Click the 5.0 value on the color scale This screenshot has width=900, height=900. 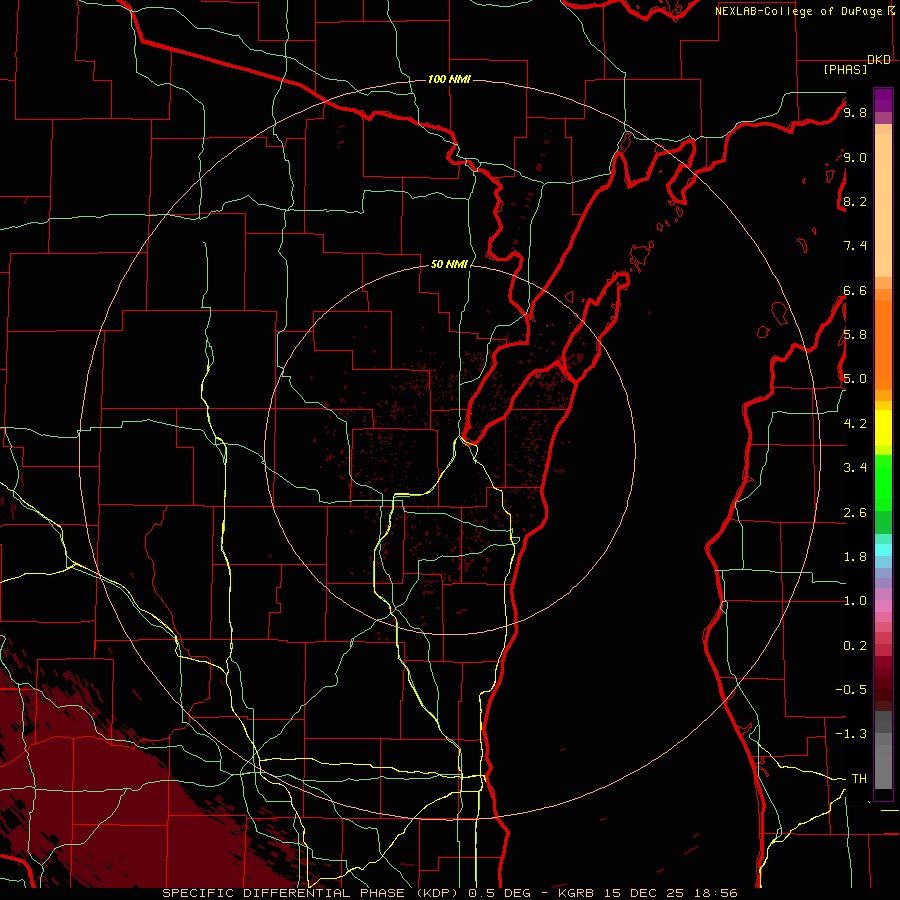click(855, 379)
